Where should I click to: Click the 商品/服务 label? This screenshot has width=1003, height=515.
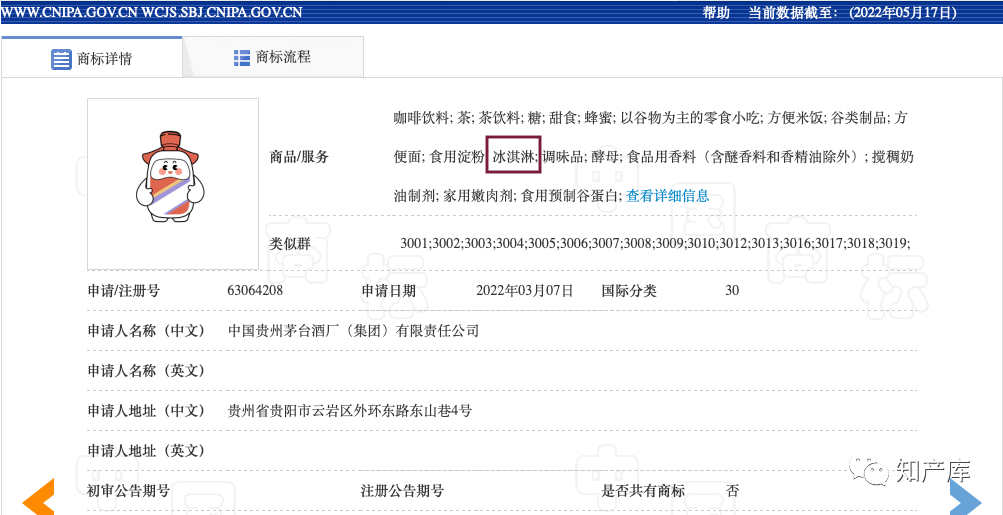click(x=298, y=157)
